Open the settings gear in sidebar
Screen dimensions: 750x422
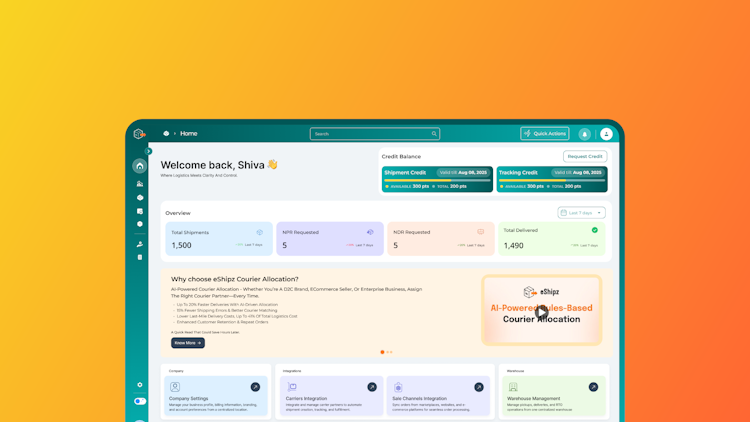click(140, 385)
